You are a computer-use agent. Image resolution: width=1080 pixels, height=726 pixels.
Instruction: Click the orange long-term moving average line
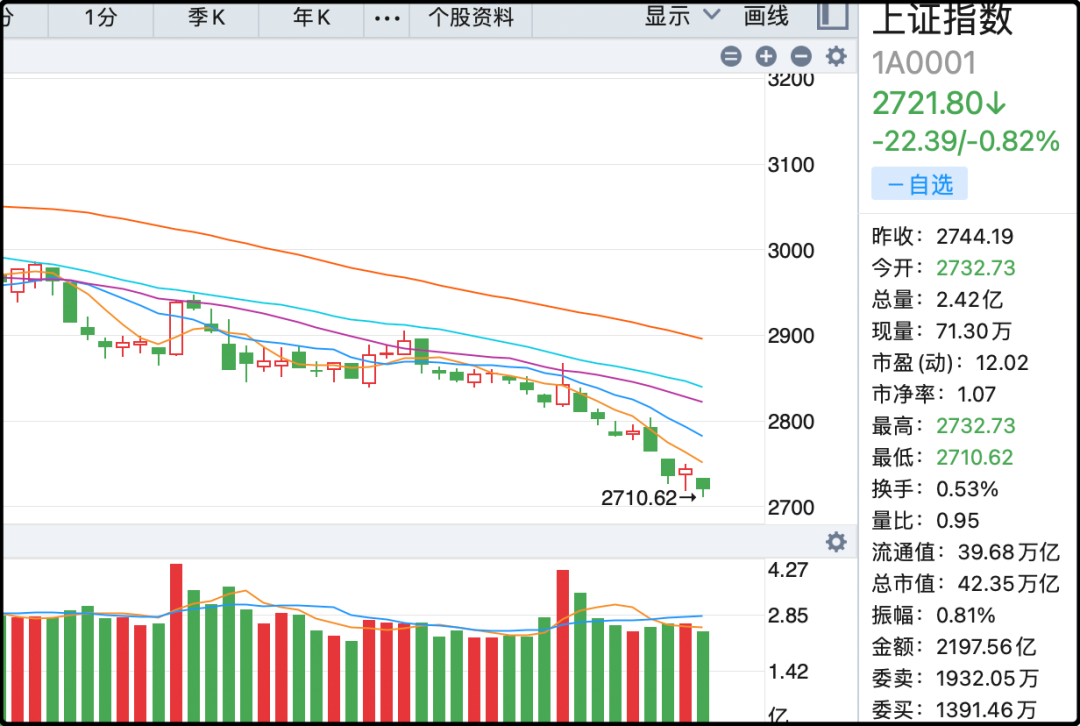point(400,277)
